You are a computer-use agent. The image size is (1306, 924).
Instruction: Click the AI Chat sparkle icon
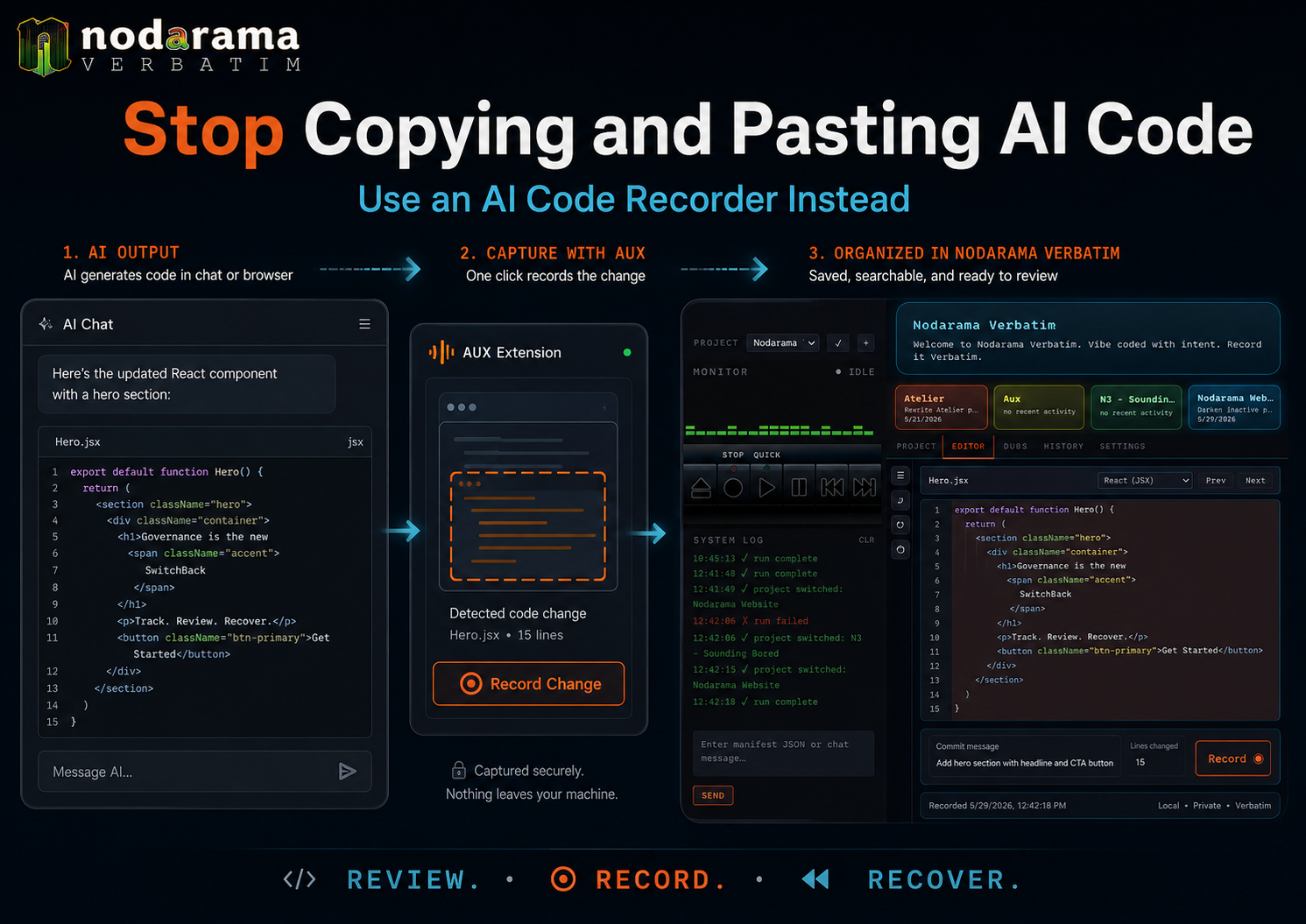pos(46,324)
